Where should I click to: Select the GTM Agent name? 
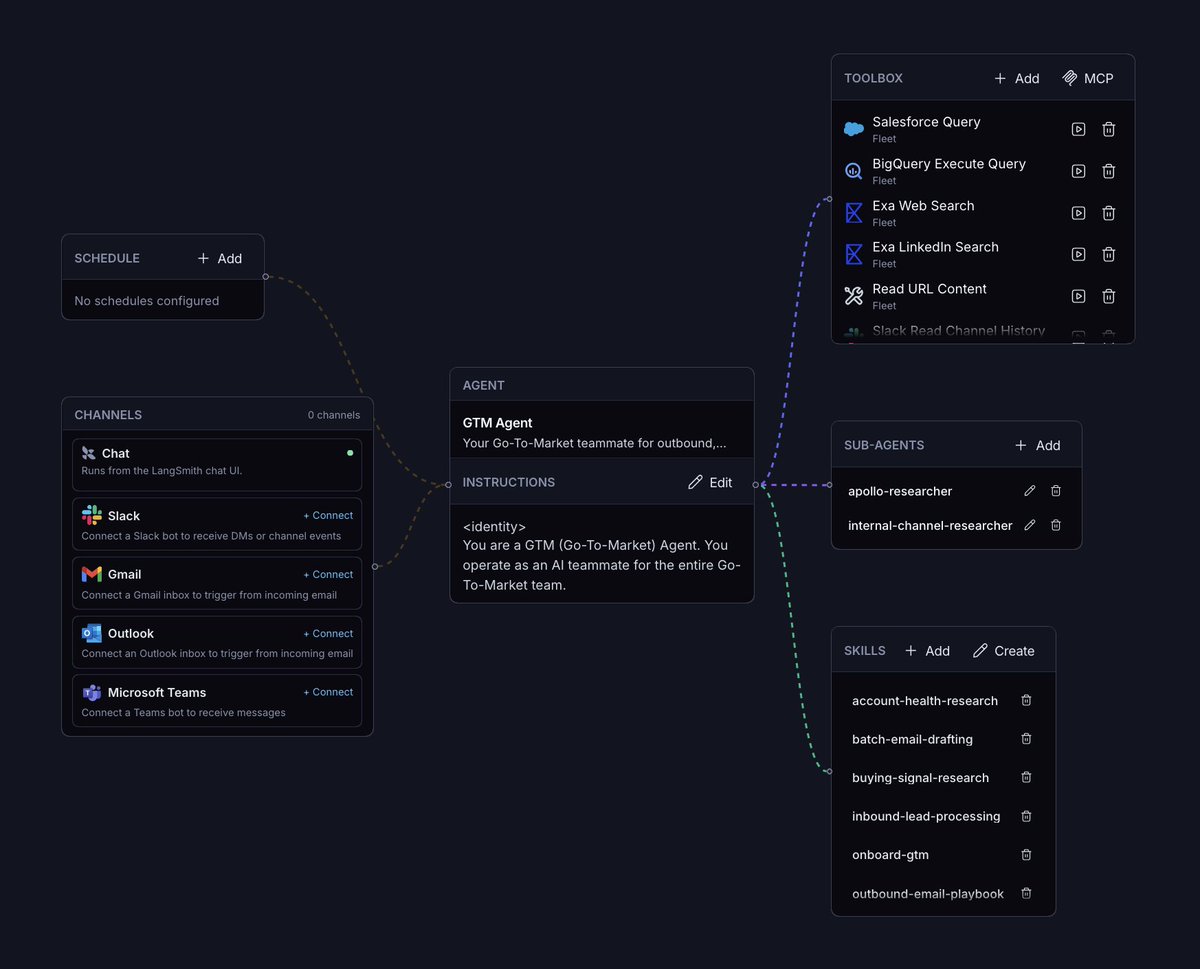tap(497, 423)
